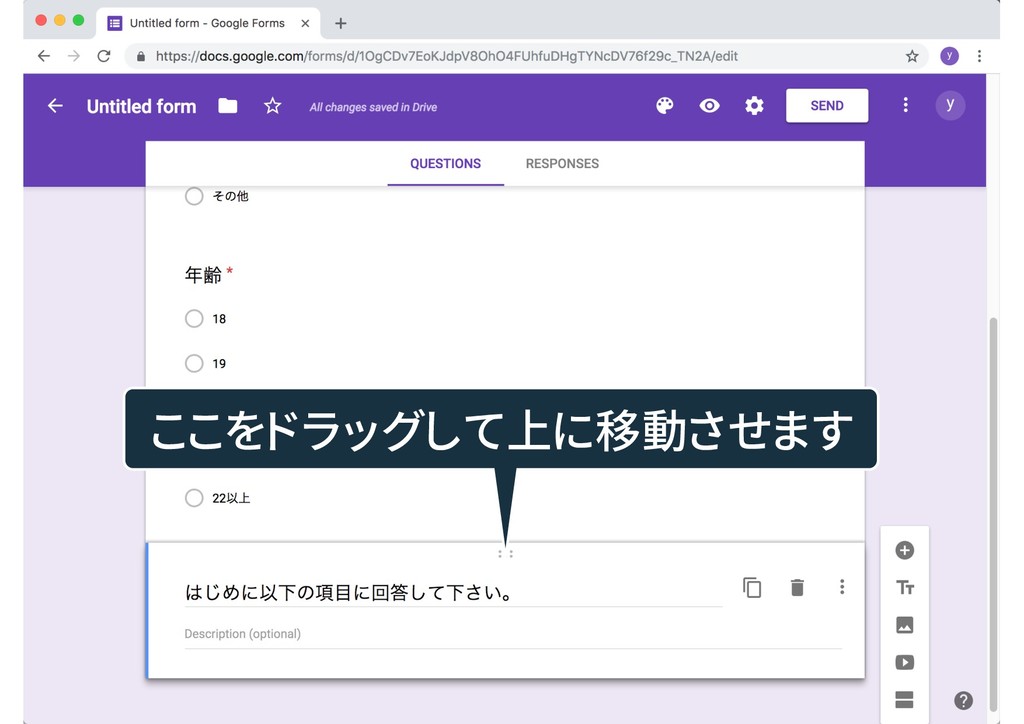This screenshot has height=724, width=1024.
Task: Add question using plus icon
Action: point(904,550)
